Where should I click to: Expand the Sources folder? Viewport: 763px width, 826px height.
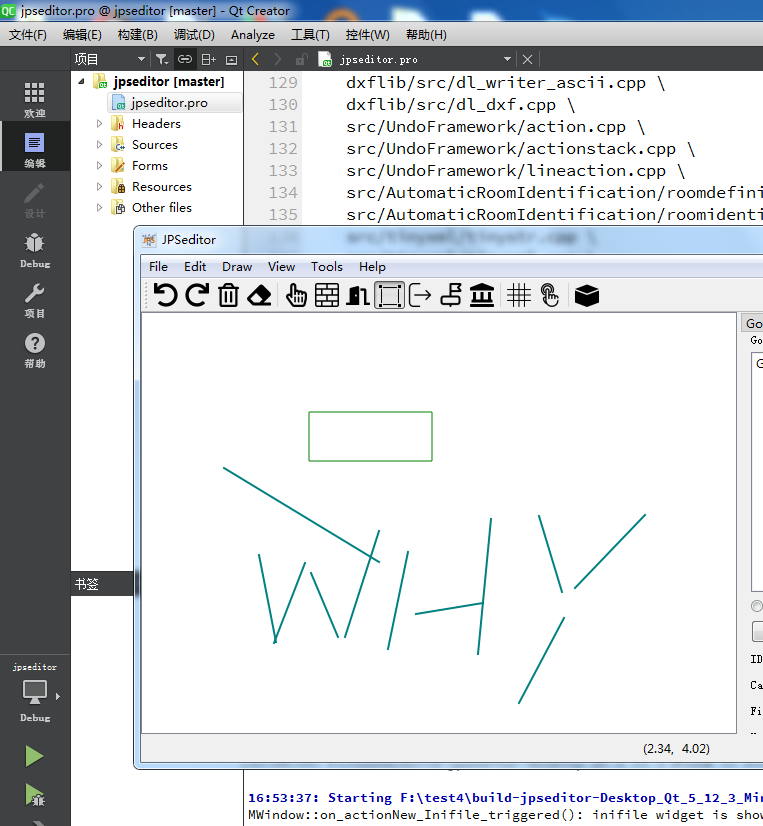99,144
